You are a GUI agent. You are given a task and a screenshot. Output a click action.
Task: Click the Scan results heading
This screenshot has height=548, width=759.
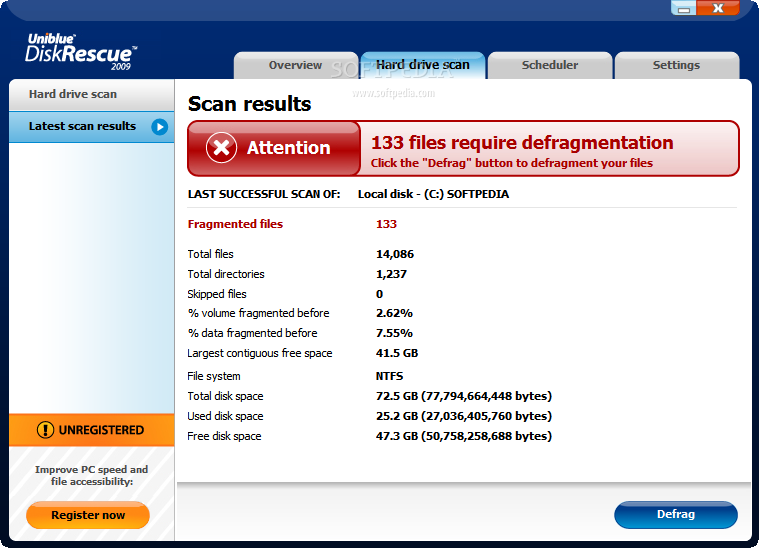coord(249,104)
